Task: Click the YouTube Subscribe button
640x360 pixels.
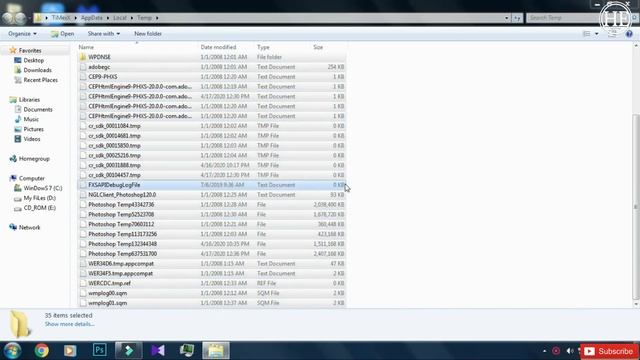Action: pyautogui.click(x=609, y=351)
